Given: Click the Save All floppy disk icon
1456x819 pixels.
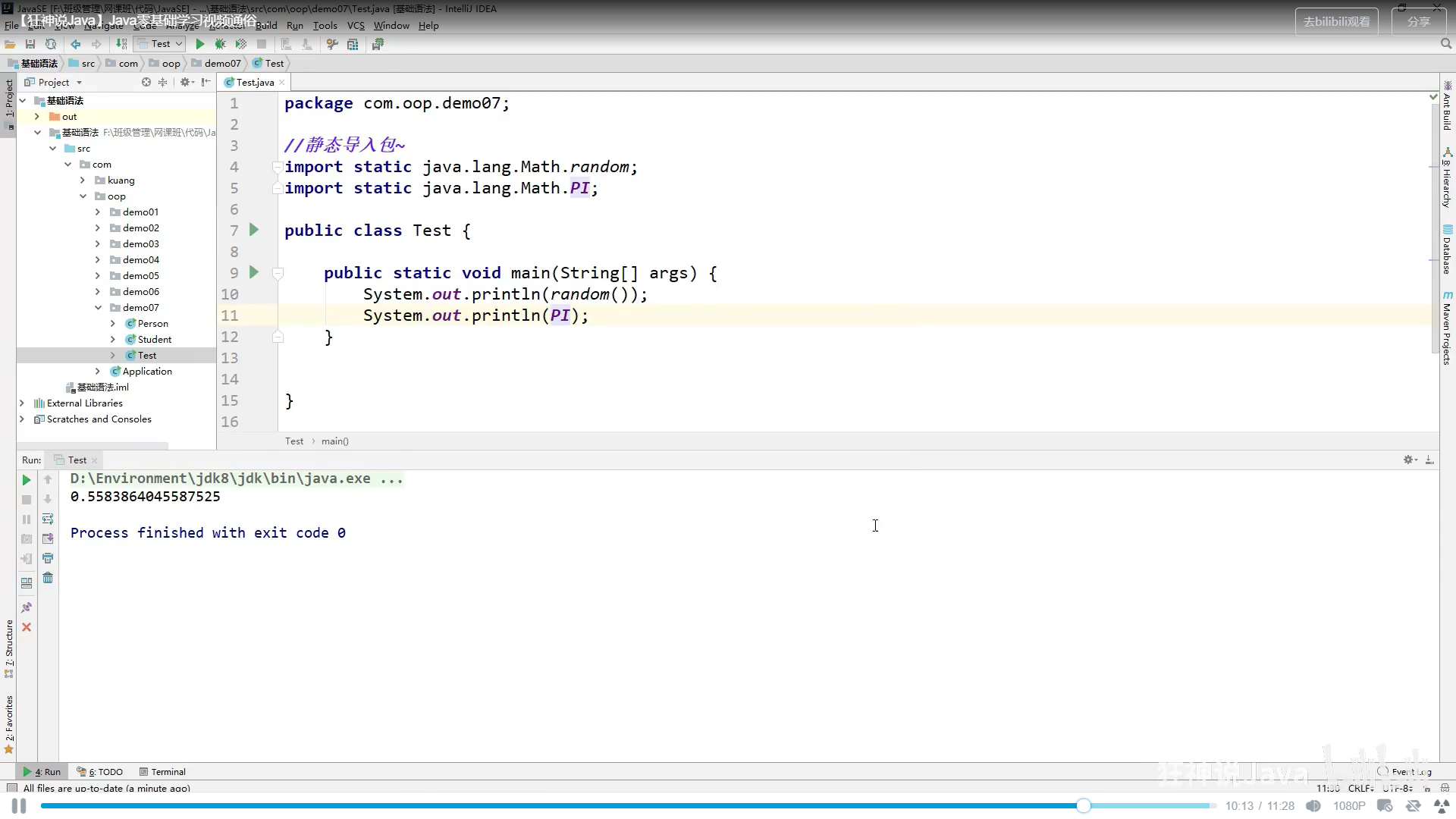Looking at the screenshot, I should (30, 44).
